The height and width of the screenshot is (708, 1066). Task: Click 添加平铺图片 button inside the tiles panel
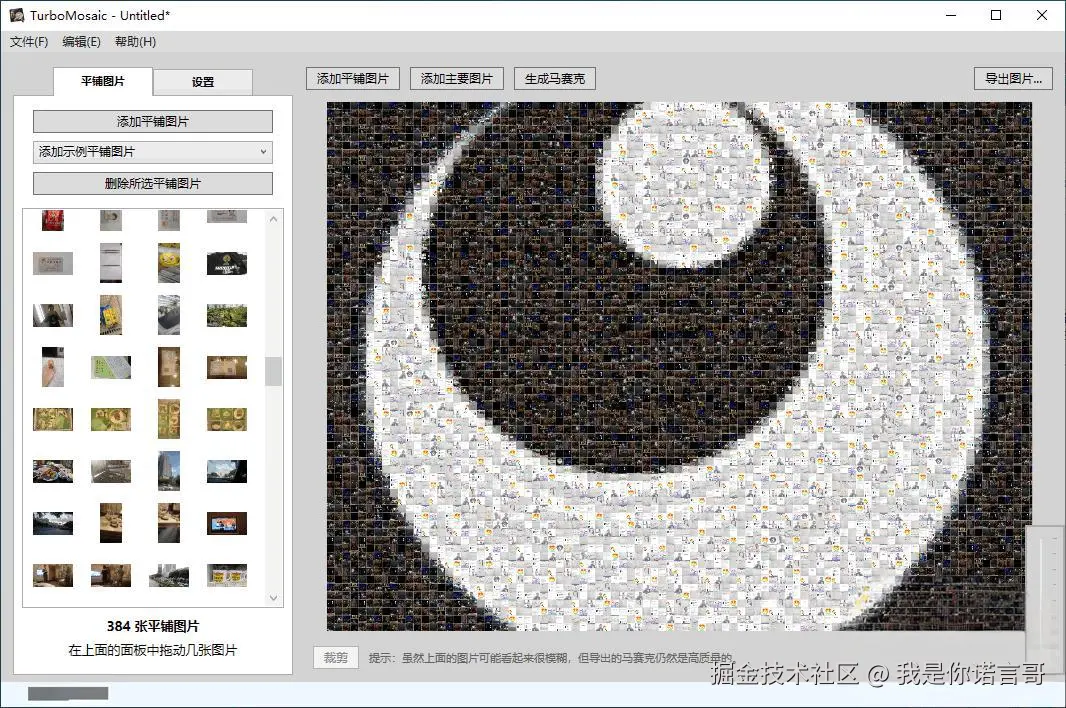pos(153,122)
